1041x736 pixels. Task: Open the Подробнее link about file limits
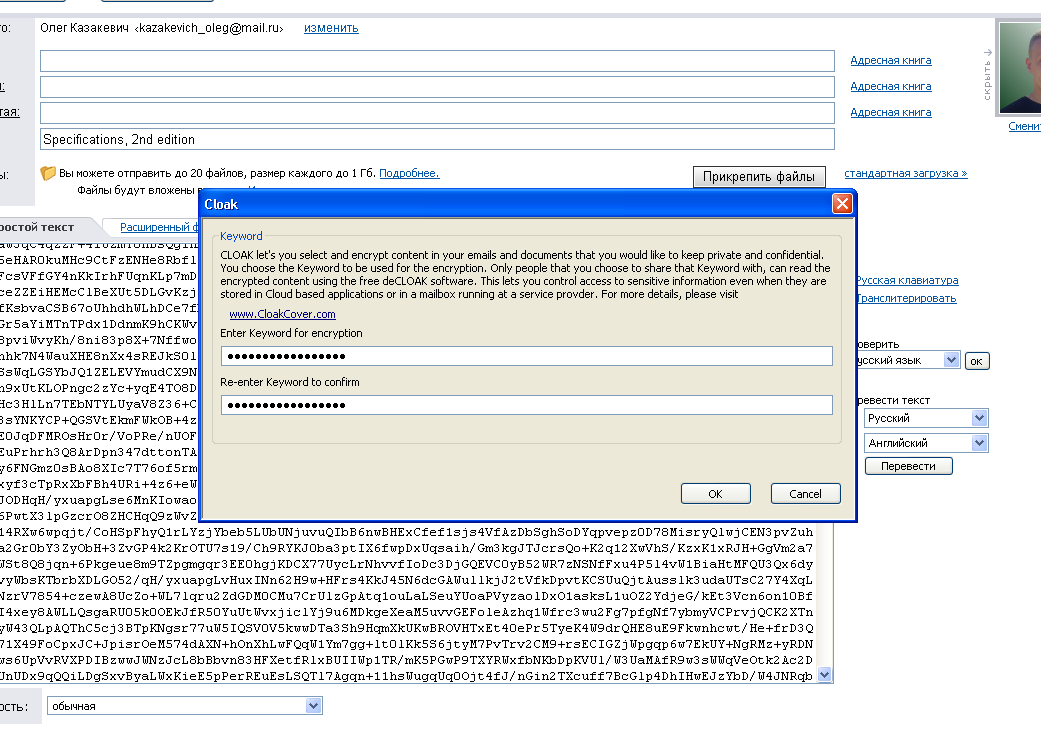pos(409,173)
